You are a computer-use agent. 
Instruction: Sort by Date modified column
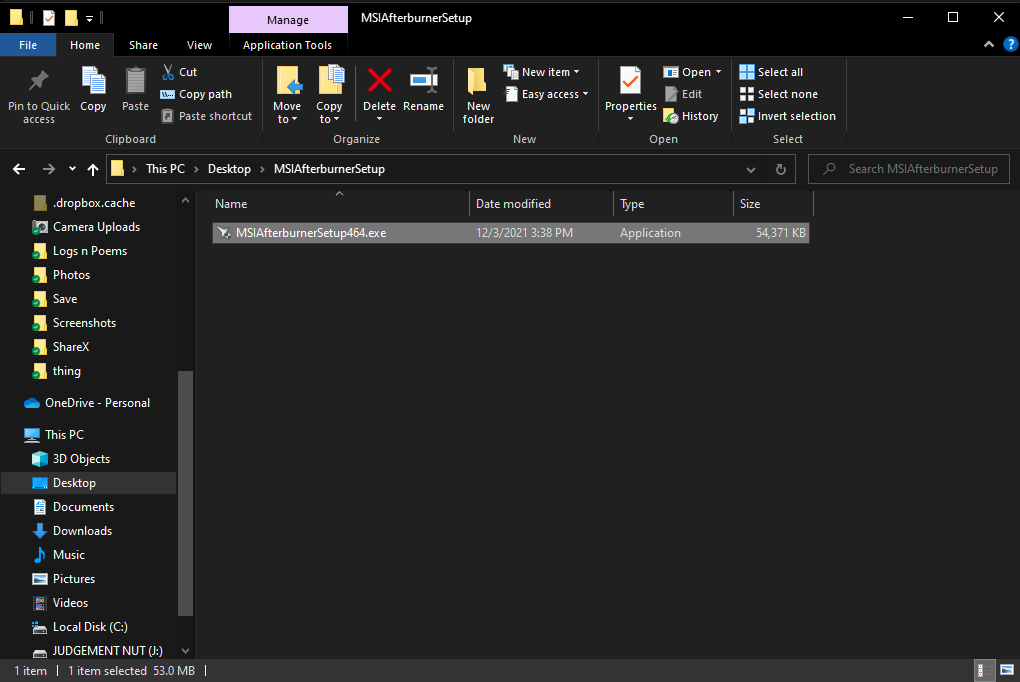[x=541, y=204]
